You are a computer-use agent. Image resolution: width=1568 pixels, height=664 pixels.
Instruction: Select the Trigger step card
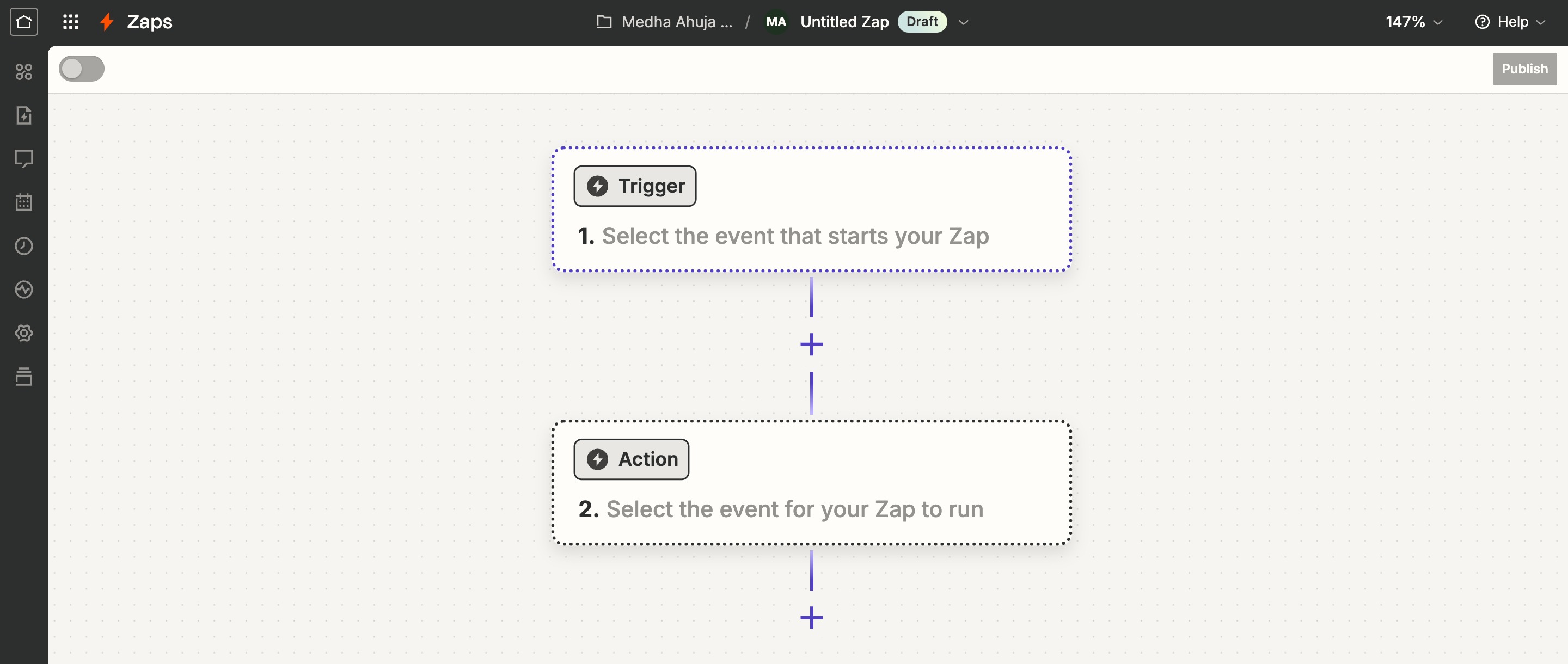[x=811, y=210]
